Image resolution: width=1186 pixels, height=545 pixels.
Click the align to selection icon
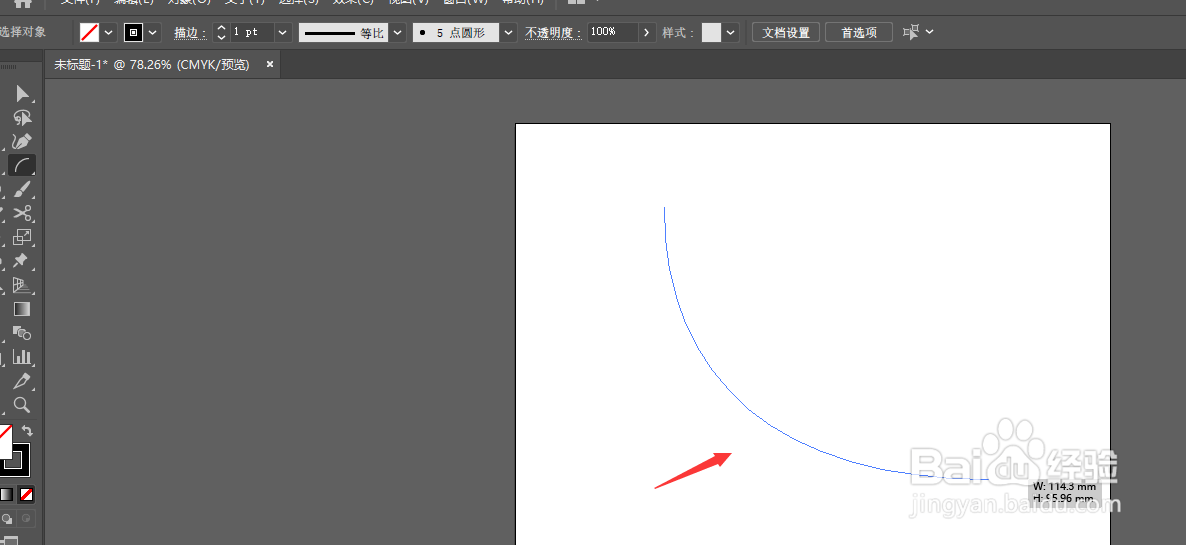[x=911, y=32]
